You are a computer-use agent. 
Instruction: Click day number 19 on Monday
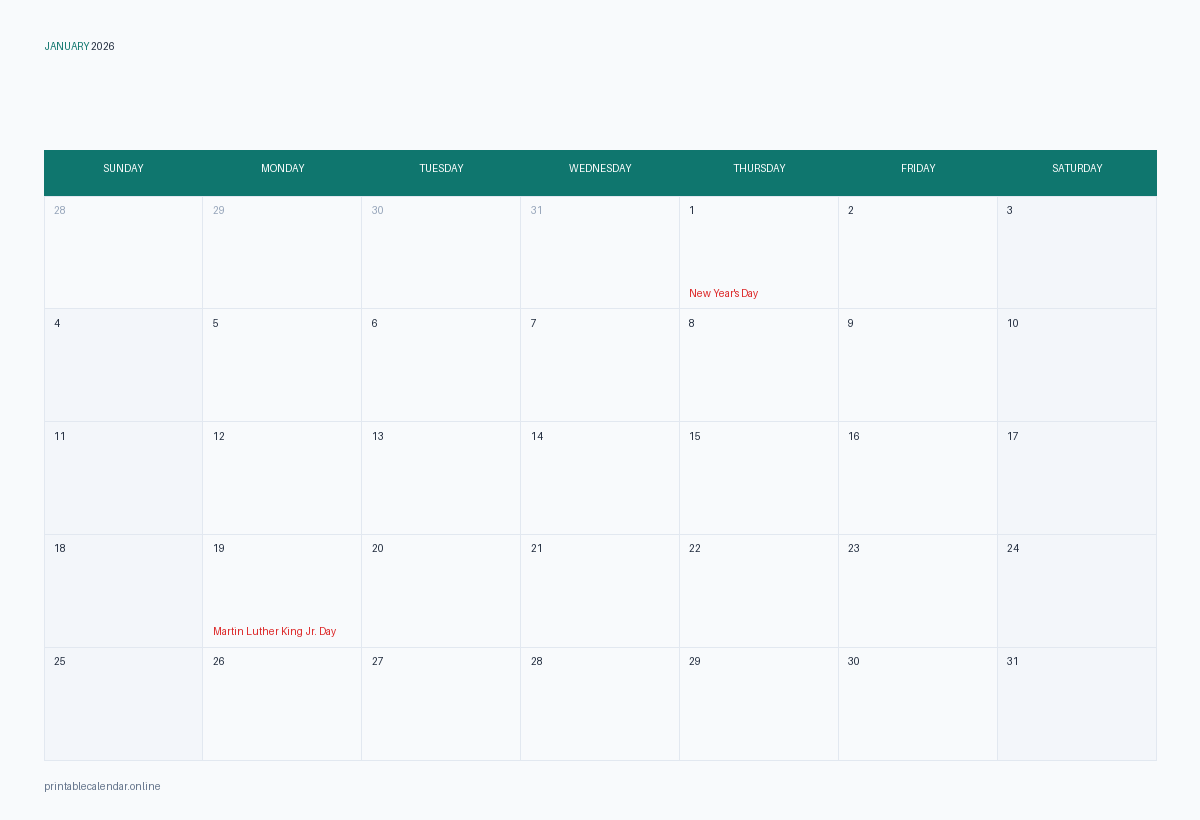click(219, 548)
